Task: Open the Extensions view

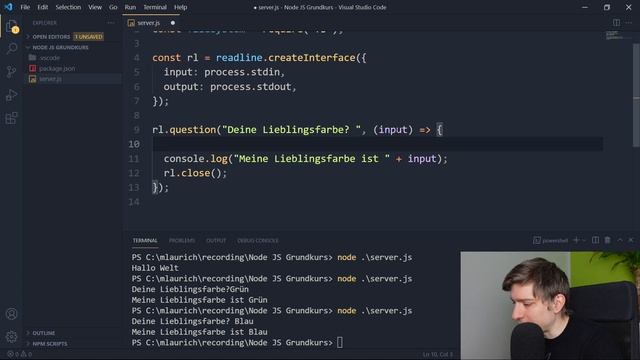Action: [x=11, y=118]
